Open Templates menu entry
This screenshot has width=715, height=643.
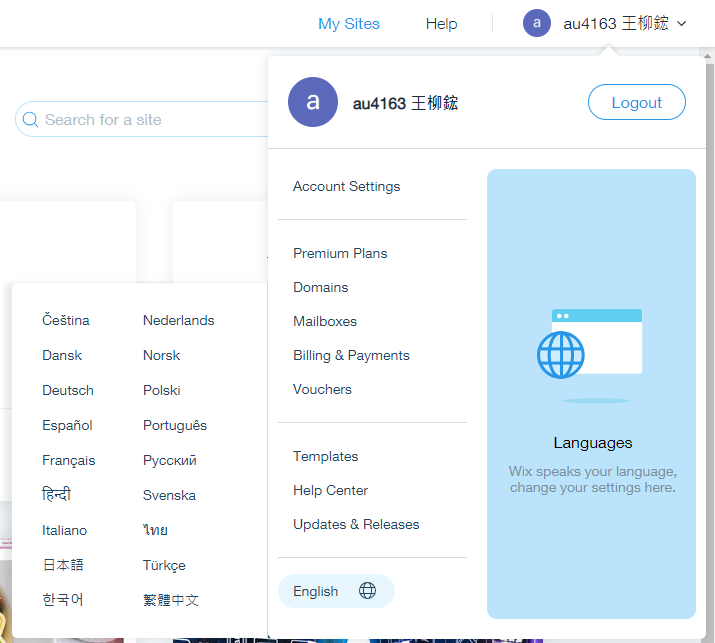coord(326,456)
